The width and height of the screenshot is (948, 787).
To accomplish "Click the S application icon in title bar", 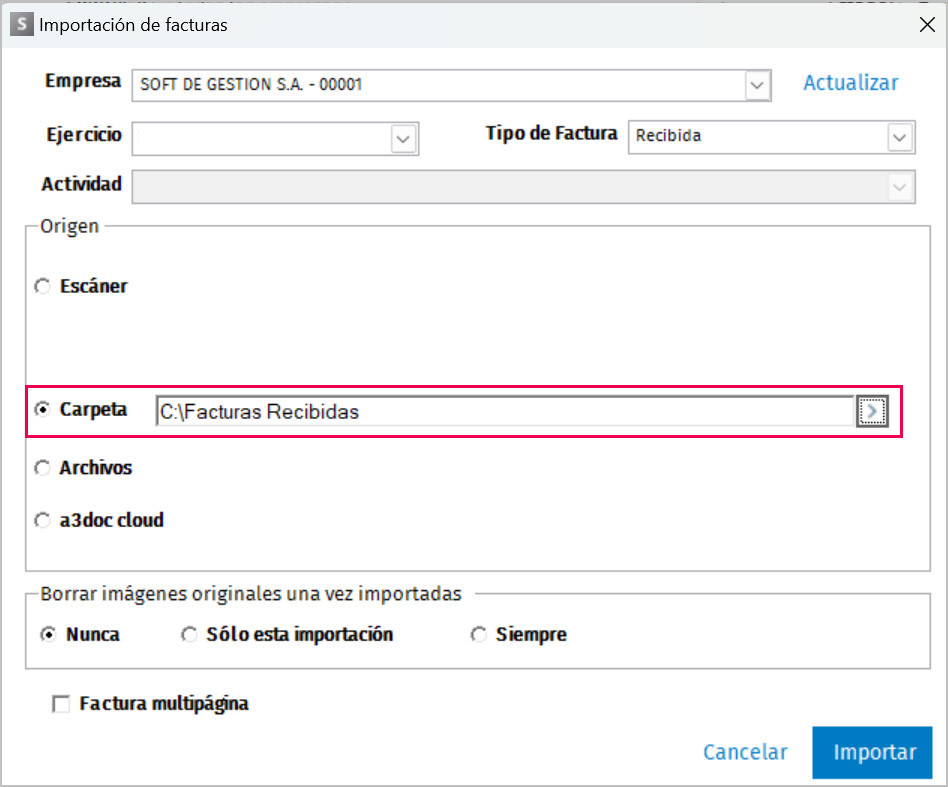I will (x=22, y=24).
